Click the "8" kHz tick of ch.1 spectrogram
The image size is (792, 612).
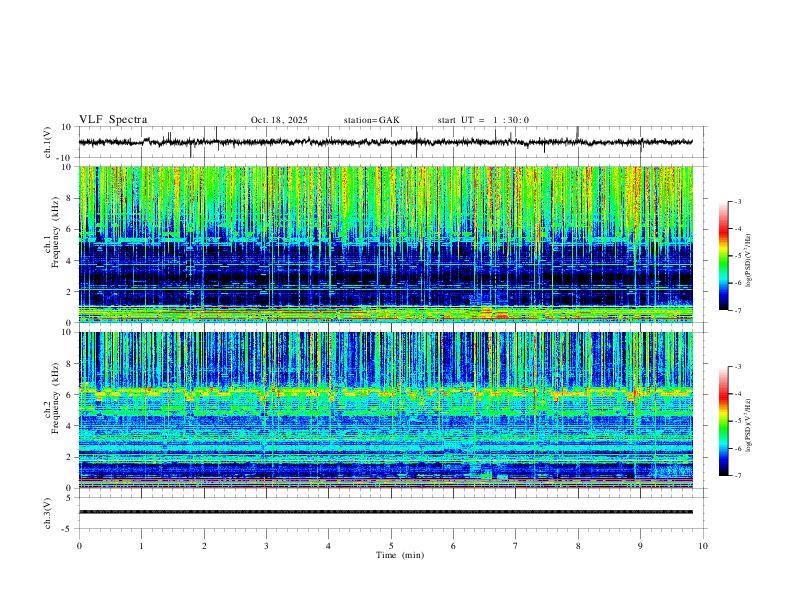tap(70, 198)
